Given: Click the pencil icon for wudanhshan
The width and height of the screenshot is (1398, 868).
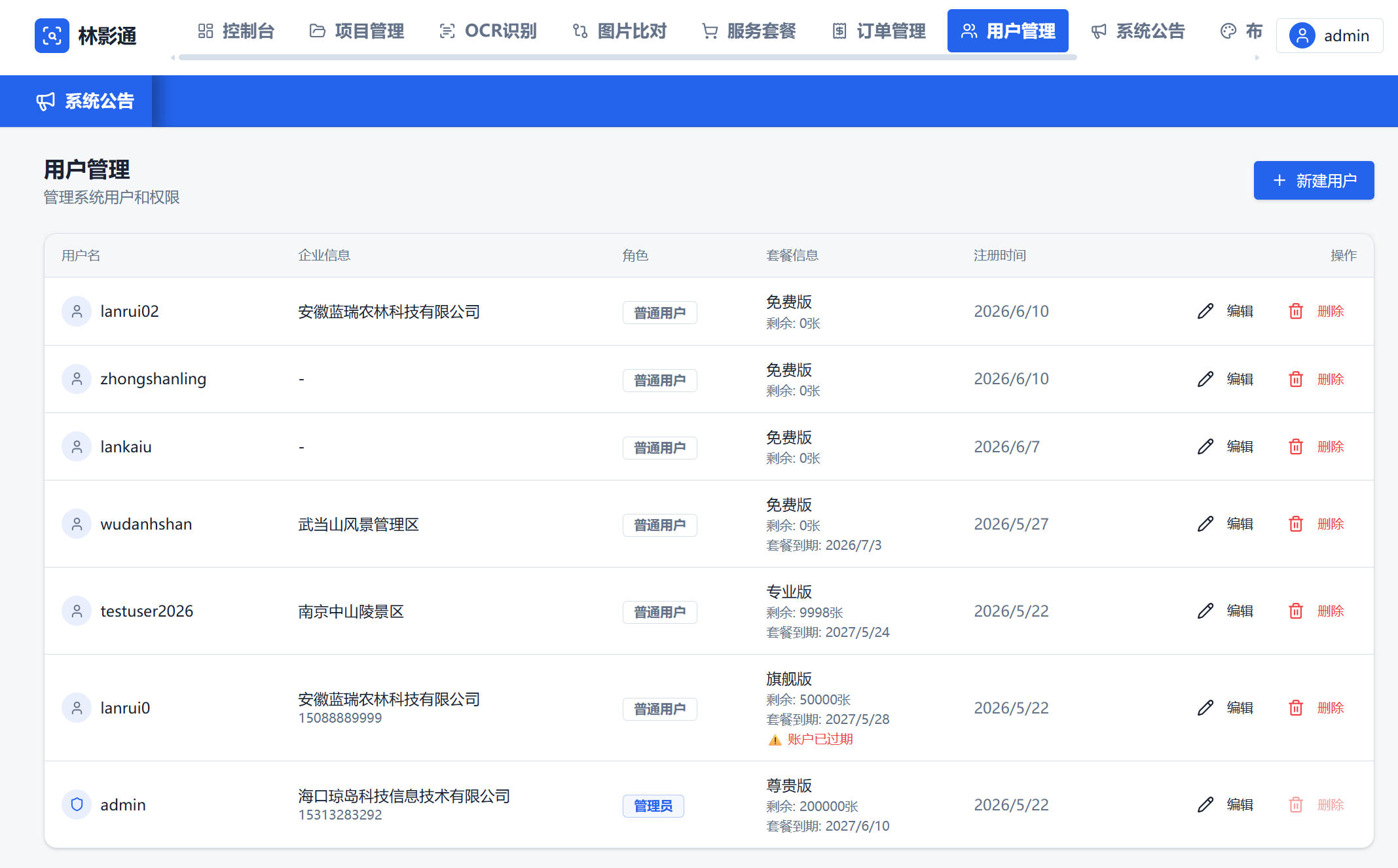Looking at the screenshot, I should click(x=1205, y=524).
